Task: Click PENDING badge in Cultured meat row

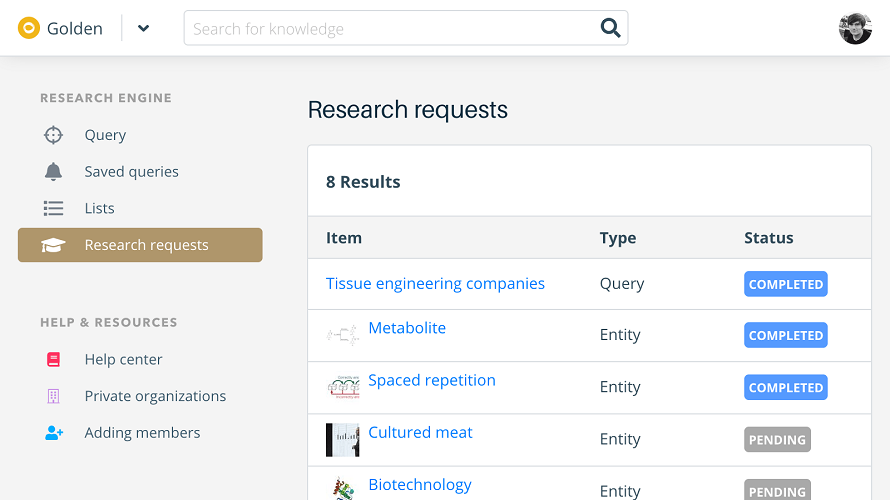Action: pos(777,439)
